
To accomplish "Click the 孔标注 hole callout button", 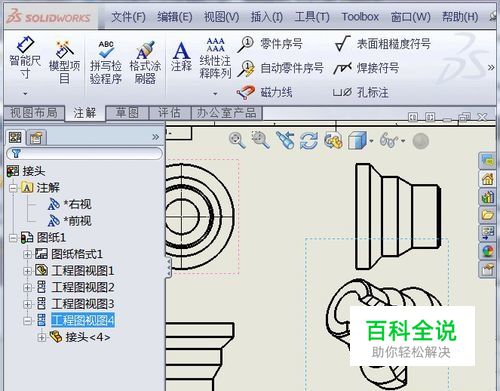I will pyautogui.click(x=361, y=92).
